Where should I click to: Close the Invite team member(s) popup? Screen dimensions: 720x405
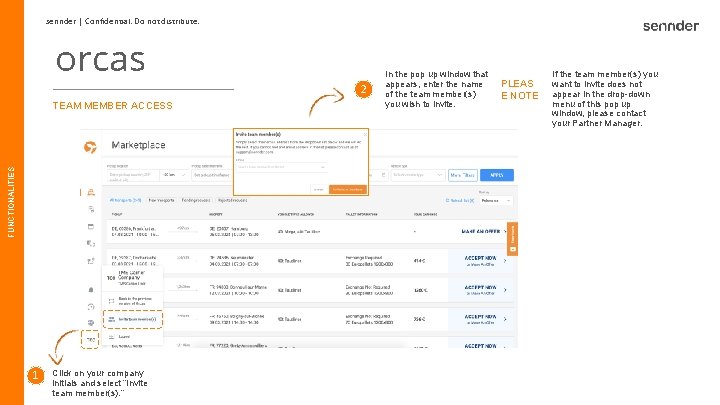tap(365, 135)
